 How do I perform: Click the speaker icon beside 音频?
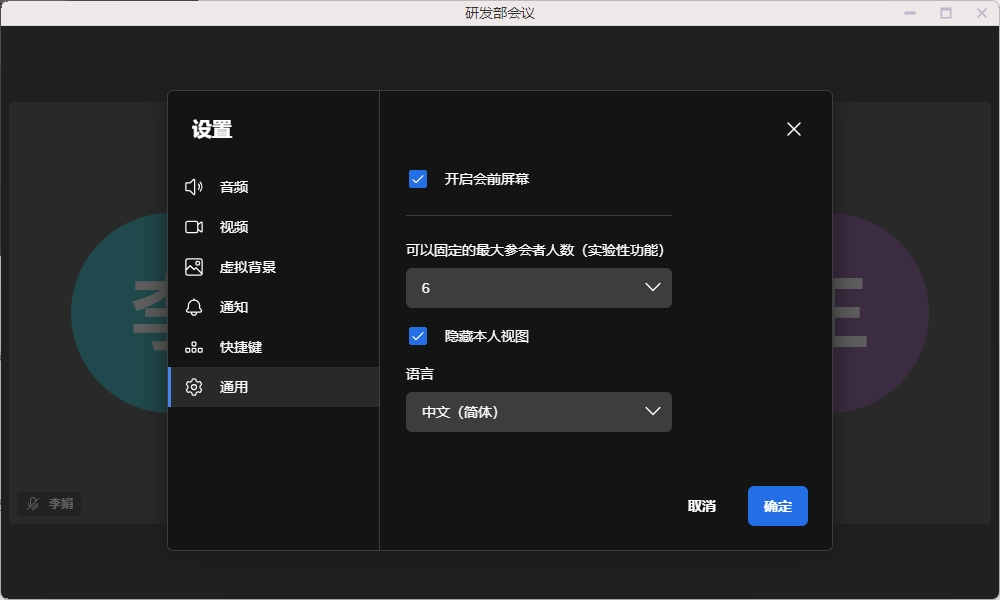(194, 187)
